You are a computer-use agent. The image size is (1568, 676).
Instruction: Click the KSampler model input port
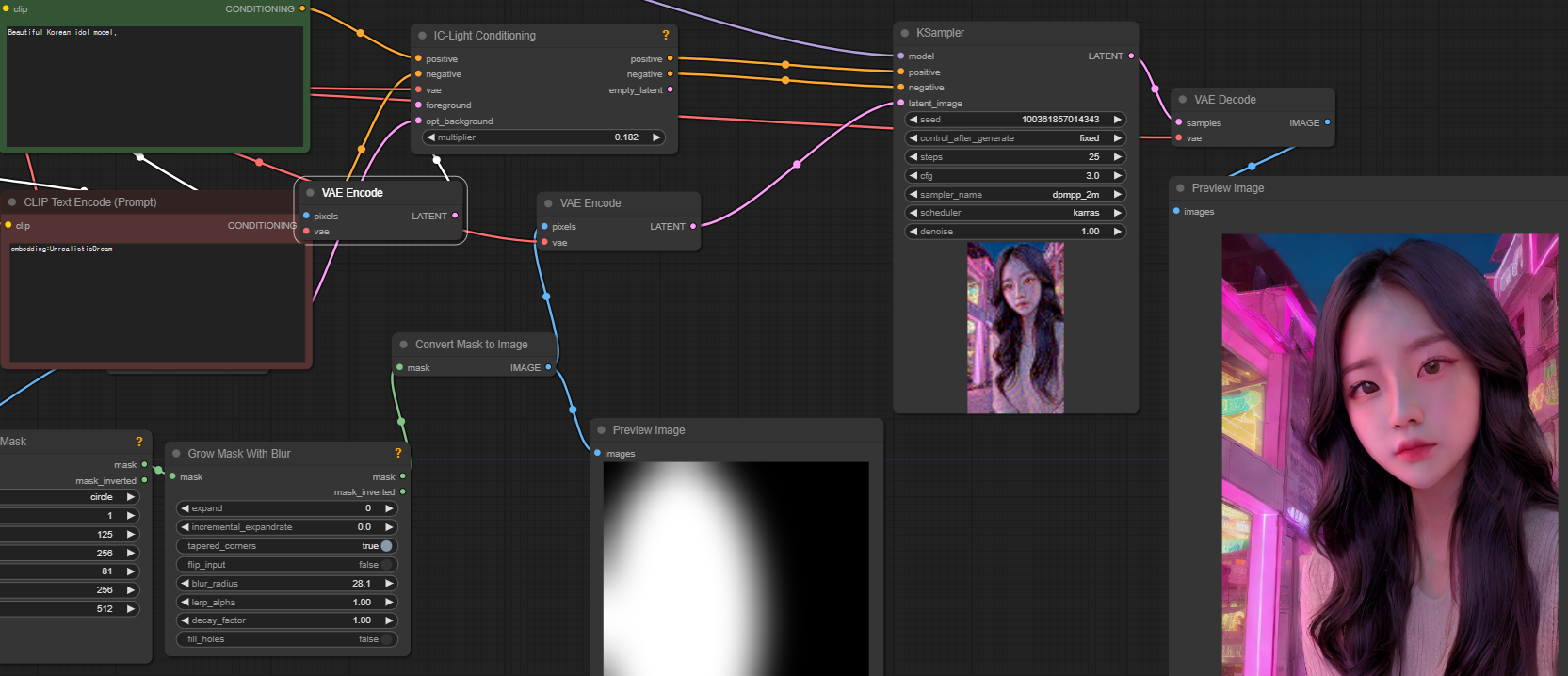coord(900,56)
